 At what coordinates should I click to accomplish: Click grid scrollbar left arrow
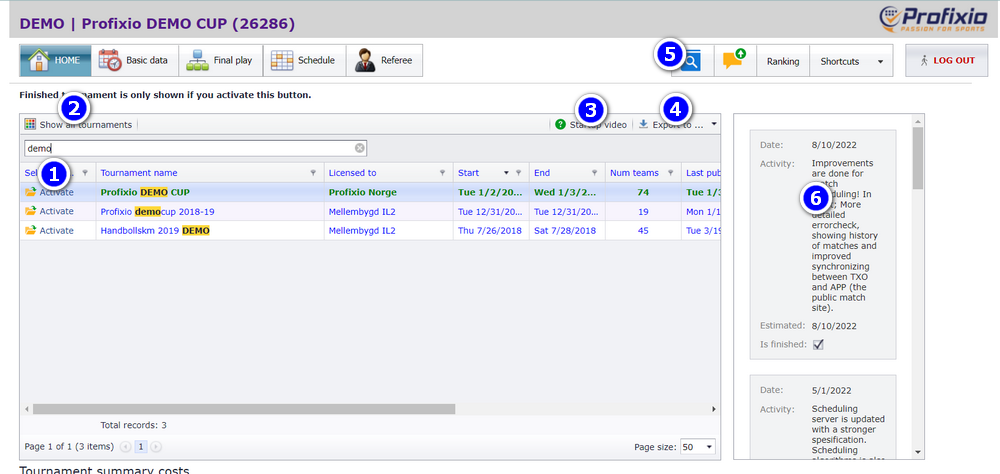coord(27,409)
